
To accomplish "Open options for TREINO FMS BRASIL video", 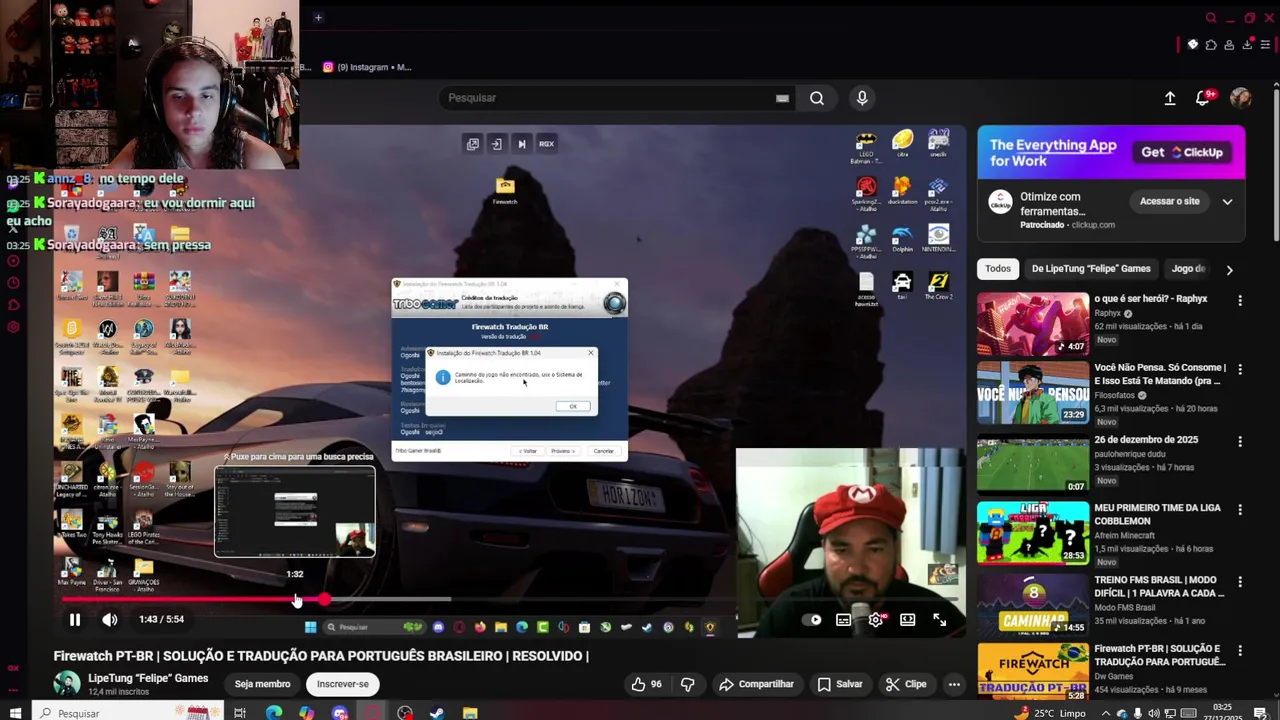I will [x=1240, y=582].
